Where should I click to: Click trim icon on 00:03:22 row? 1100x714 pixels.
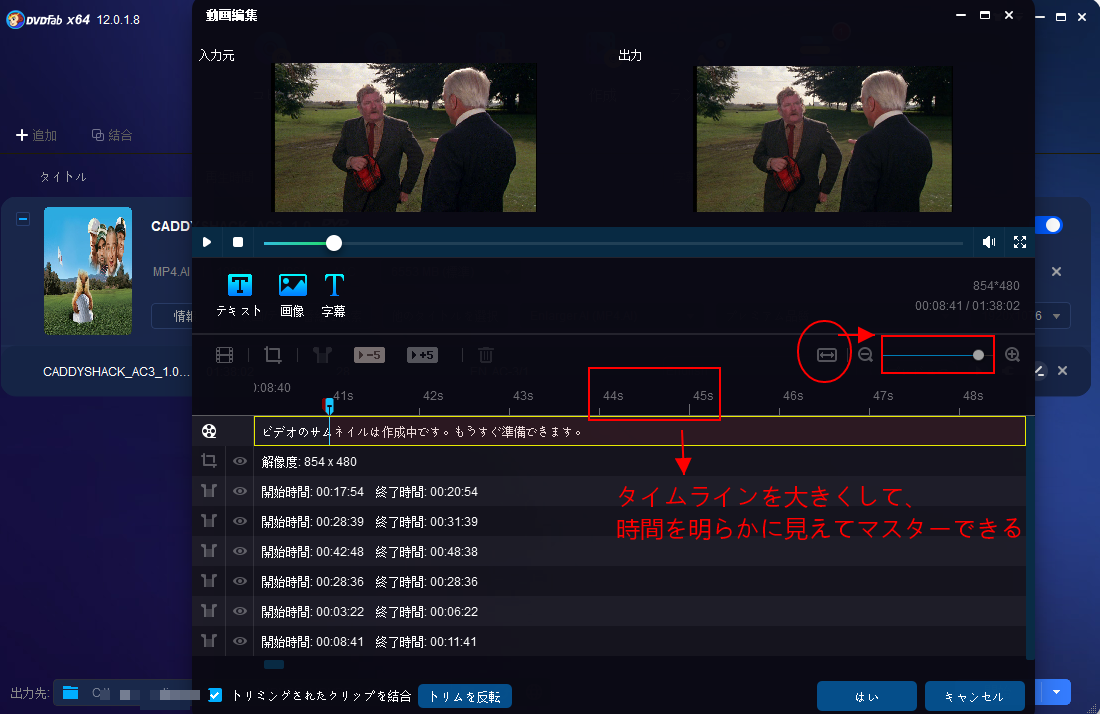click(209, 611)
